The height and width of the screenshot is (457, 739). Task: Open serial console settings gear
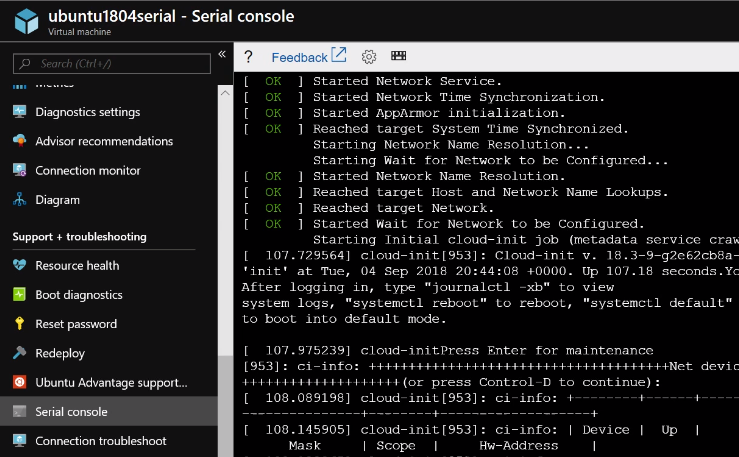(x=369, y=57)
